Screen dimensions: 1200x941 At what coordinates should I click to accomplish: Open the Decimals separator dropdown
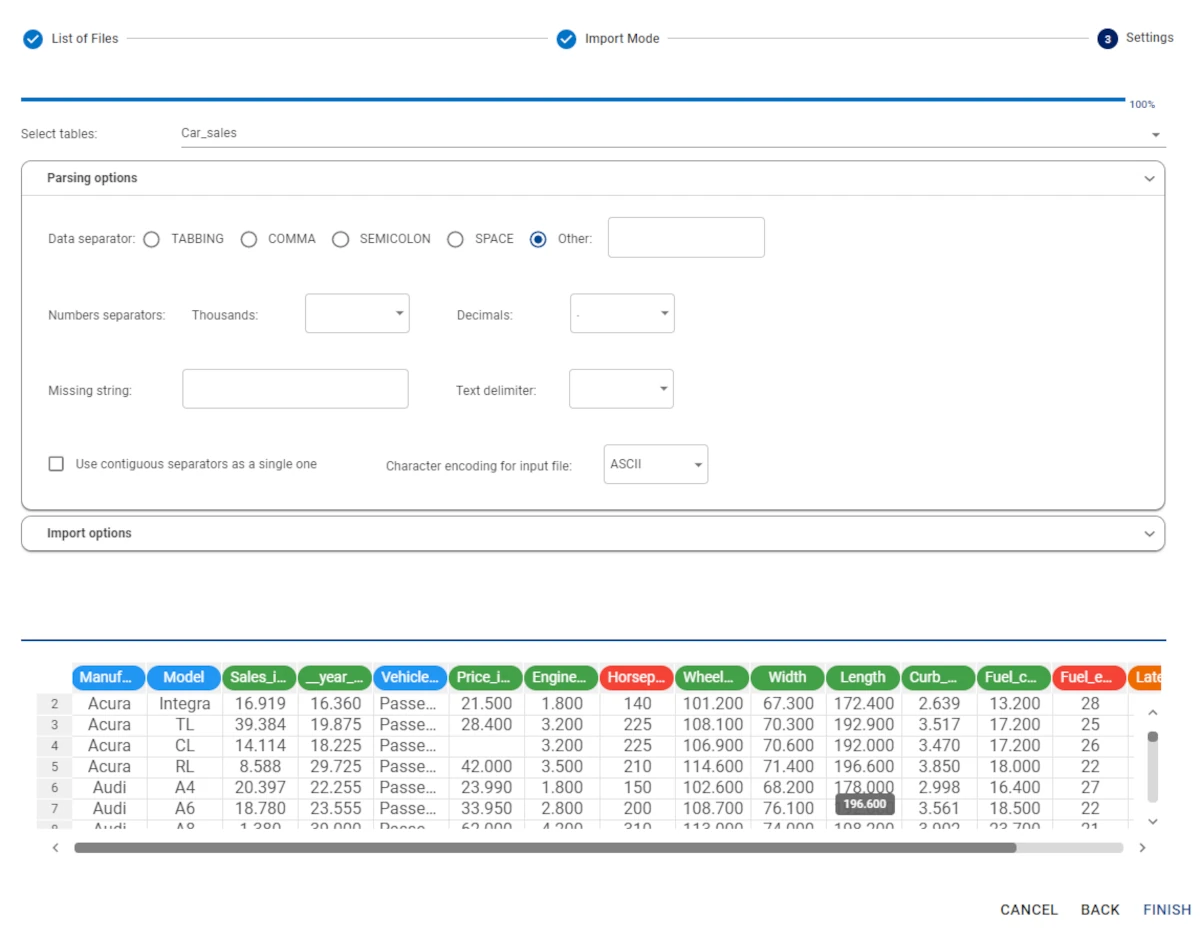coord(622,313)
